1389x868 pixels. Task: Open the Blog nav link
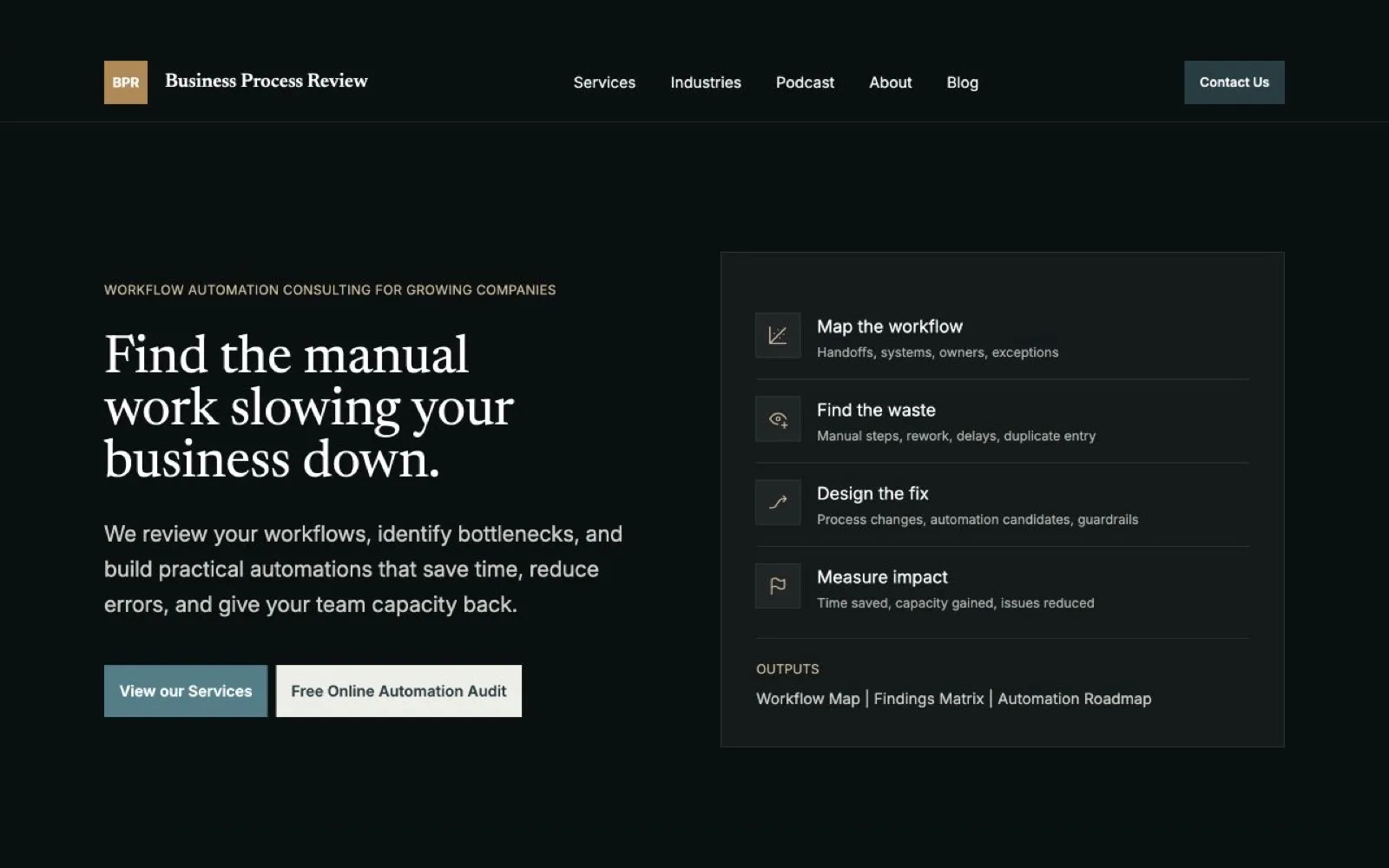pyautogui.click(x=962, y=82)
